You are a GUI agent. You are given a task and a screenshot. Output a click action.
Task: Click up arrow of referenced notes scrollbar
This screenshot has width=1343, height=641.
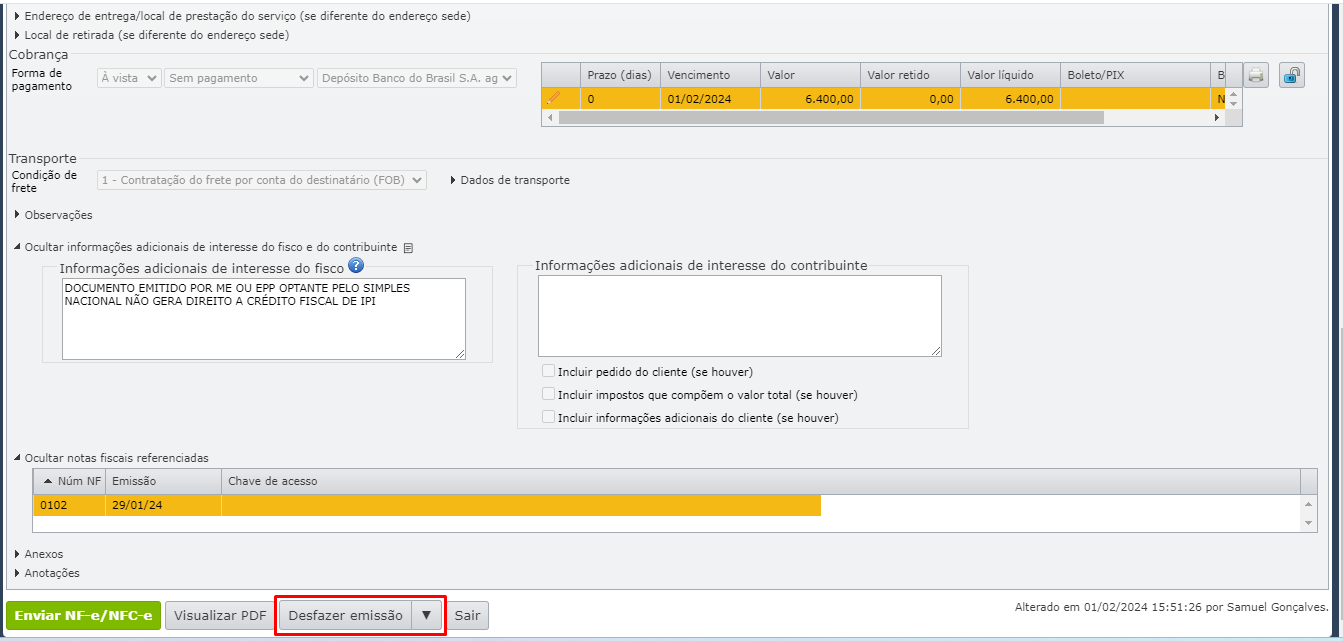pos(1309,503)
